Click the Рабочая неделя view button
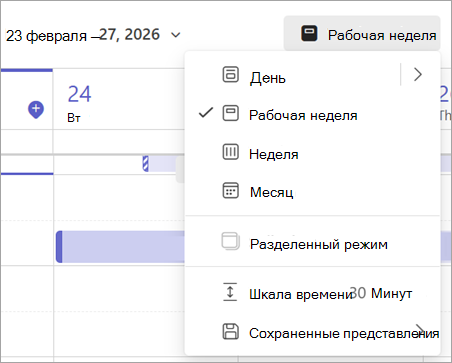Image resolution: width=452 pixels, height=363 pixels. pyautogui.click(x=362, y=34)
